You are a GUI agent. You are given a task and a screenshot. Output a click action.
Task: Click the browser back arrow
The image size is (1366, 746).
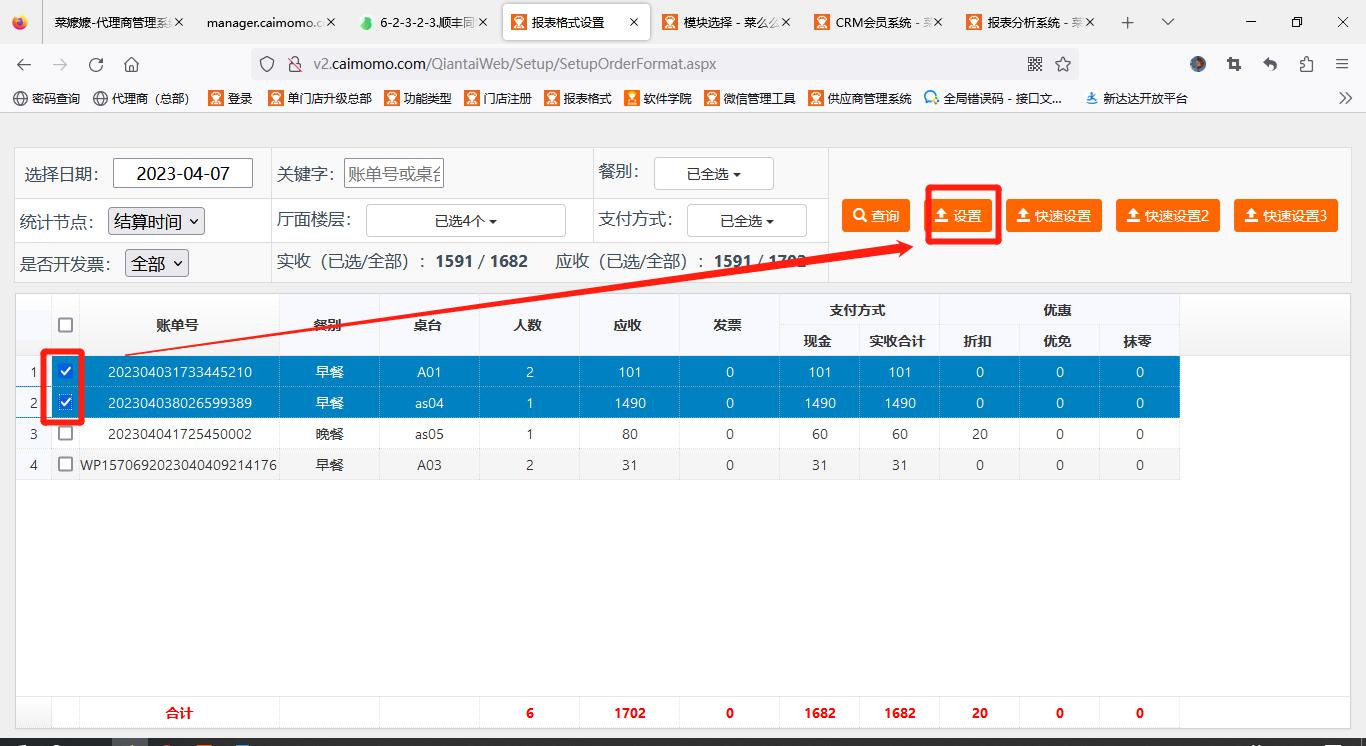[24, 64]
